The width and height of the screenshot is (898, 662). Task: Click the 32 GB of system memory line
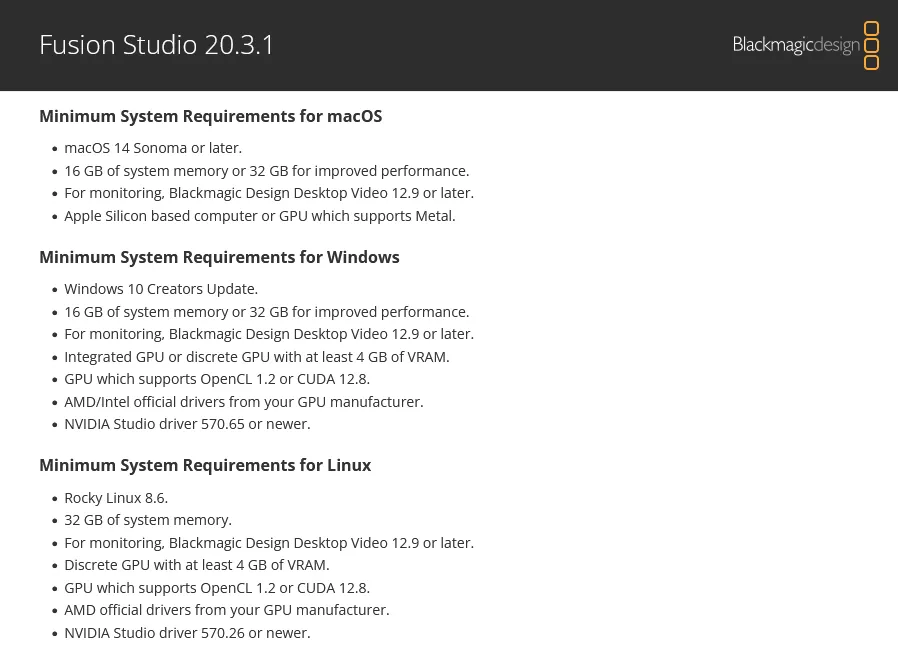coord(148,520)
